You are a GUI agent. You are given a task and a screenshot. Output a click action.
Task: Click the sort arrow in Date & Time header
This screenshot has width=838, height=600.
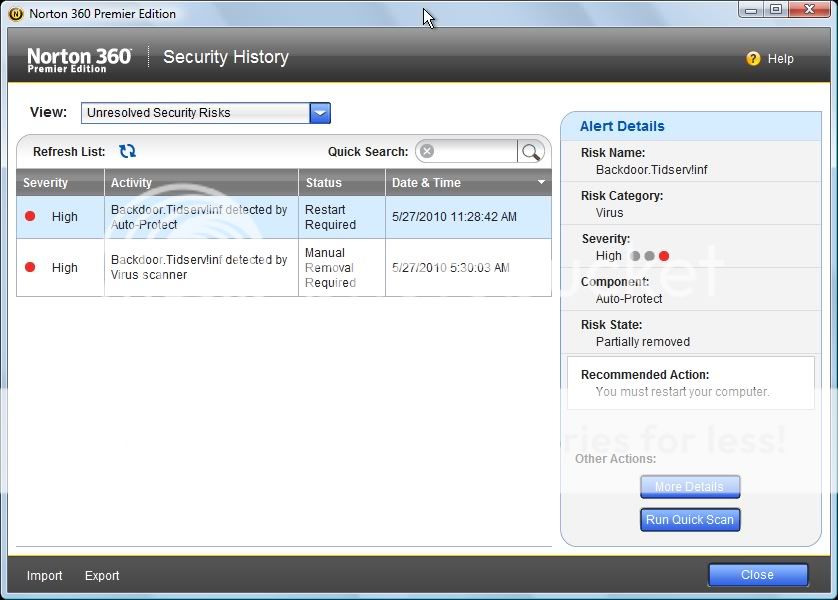click(540, 182)
